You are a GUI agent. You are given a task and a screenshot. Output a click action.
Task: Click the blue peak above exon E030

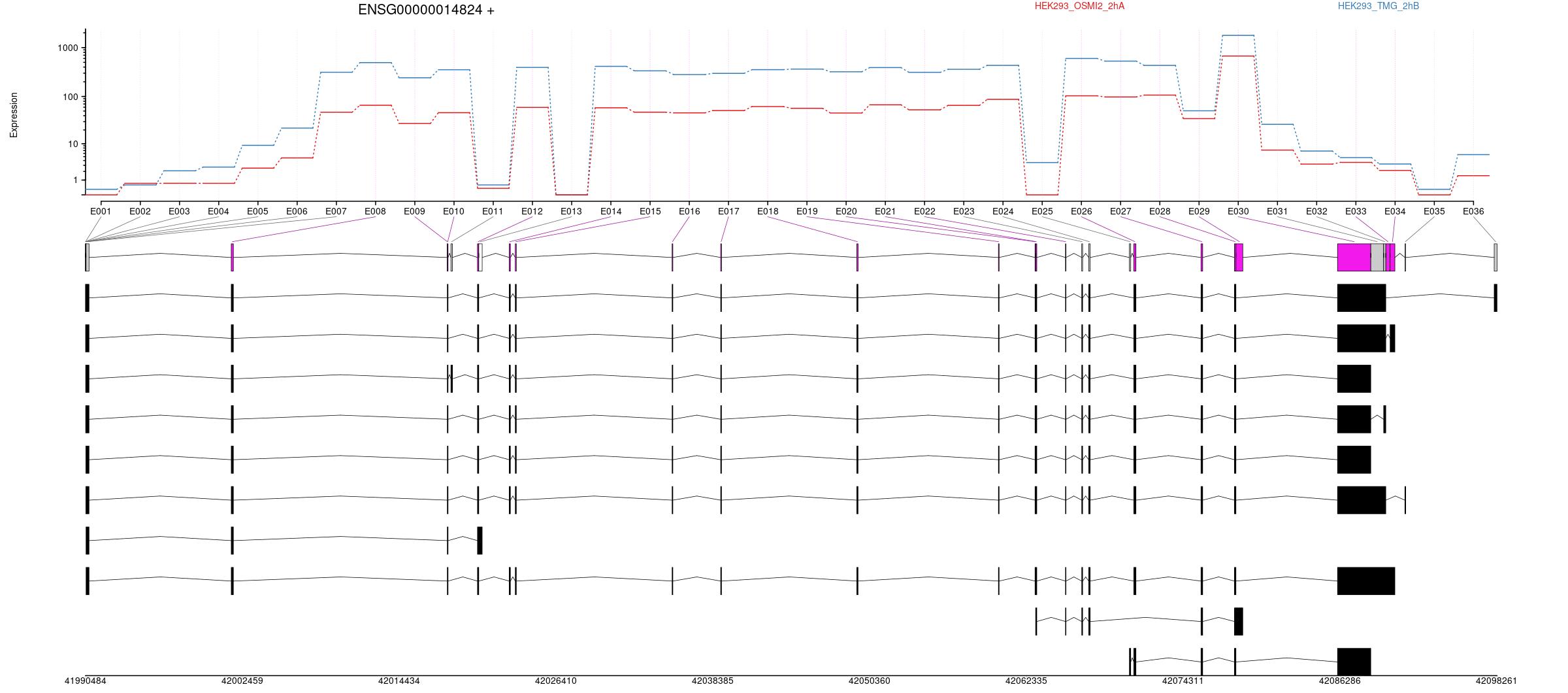(1238, 35)
